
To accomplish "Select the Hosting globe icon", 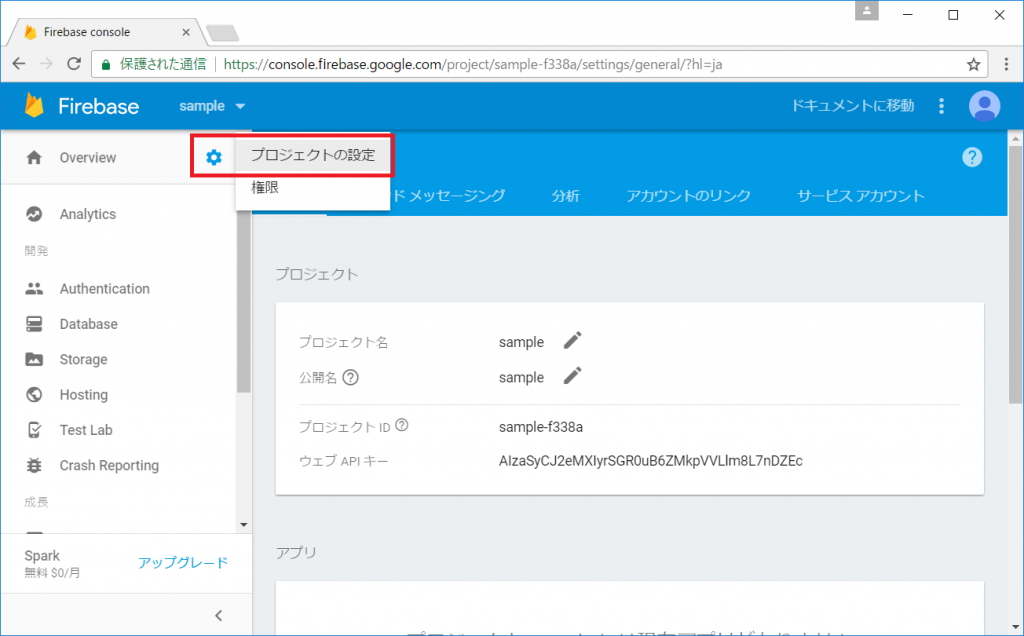I will click(36, 394).
